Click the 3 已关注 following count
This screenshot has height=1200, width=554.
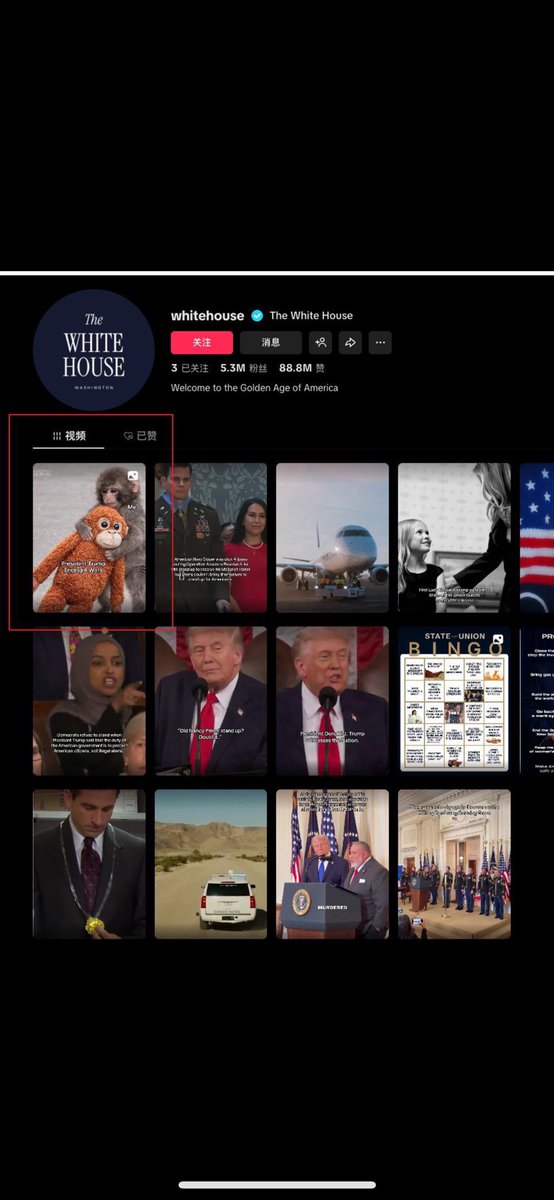tap(190, 368)
